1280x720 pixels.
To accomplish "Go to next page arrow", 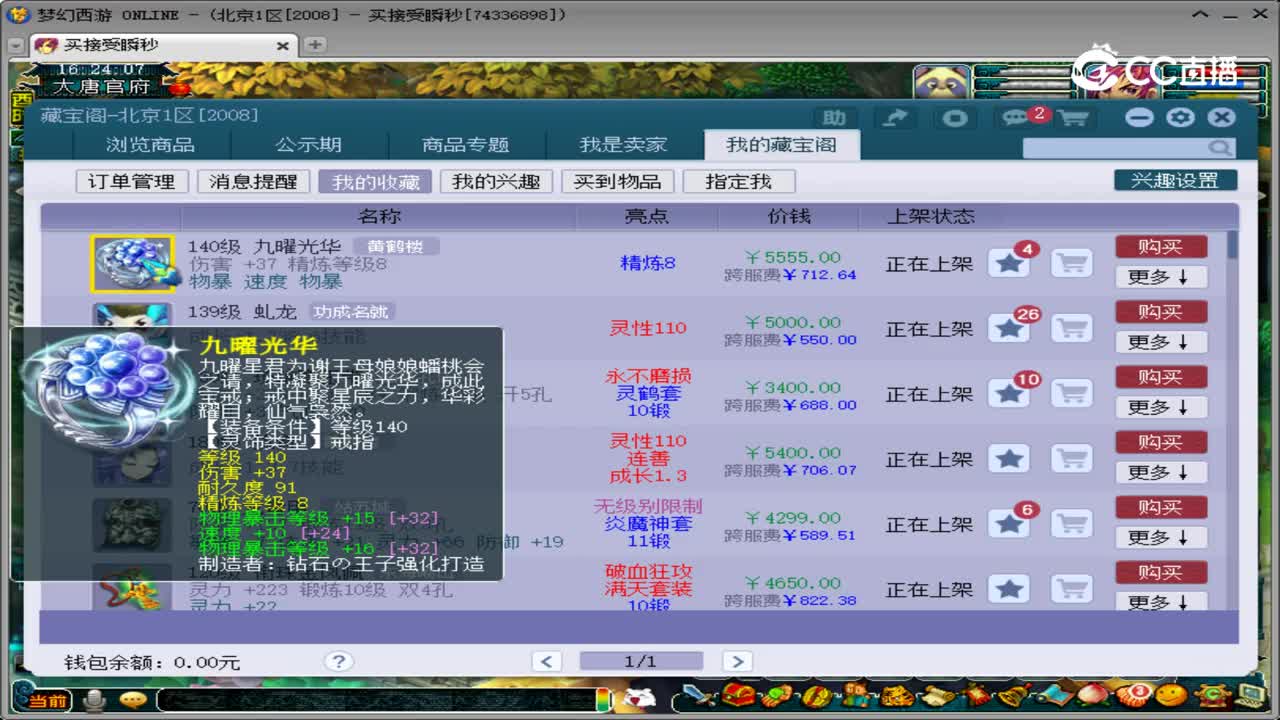I will pos(737,661).
